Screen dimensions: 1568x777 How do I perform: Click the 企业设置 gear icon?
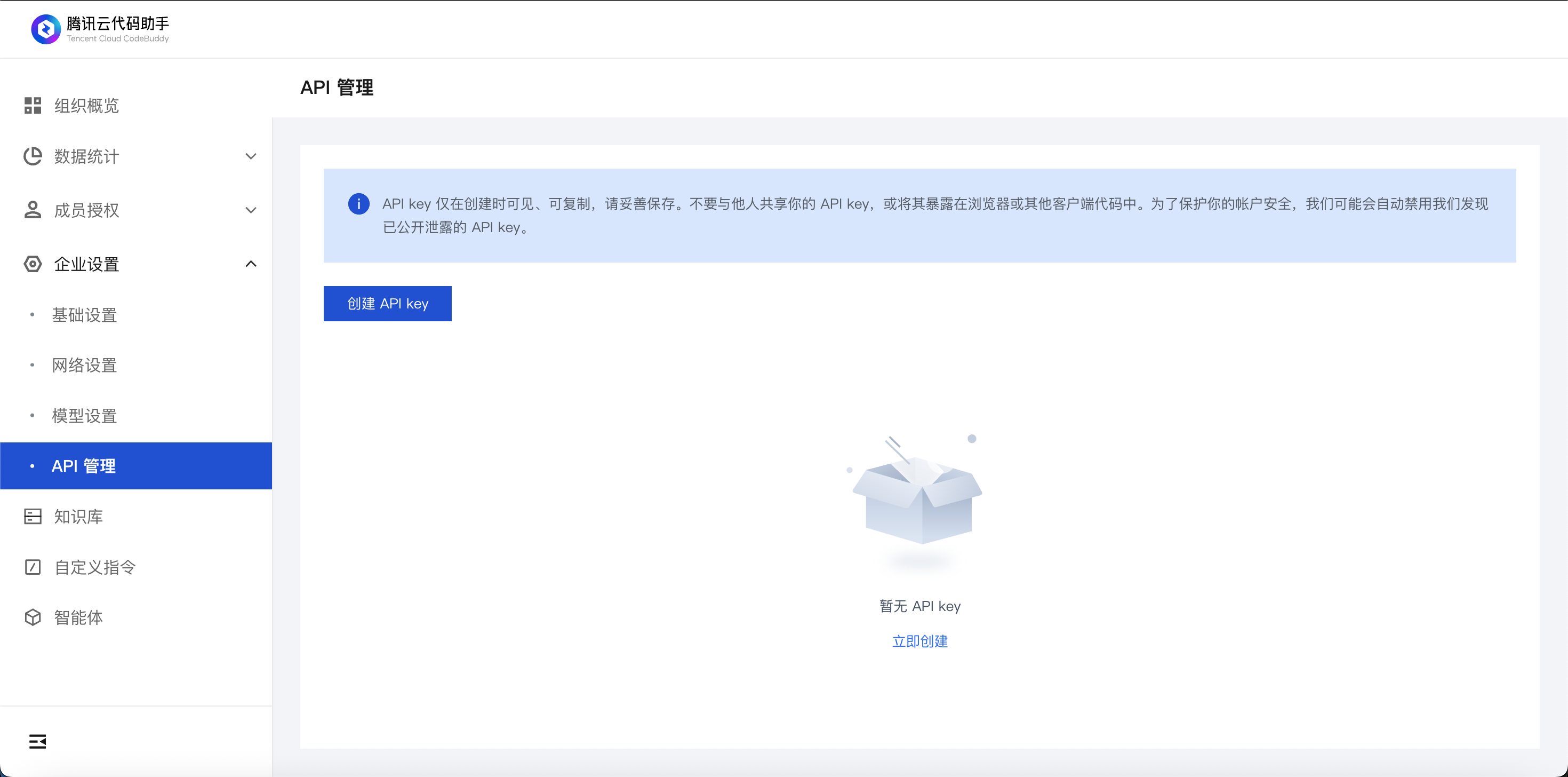[33, 264]
